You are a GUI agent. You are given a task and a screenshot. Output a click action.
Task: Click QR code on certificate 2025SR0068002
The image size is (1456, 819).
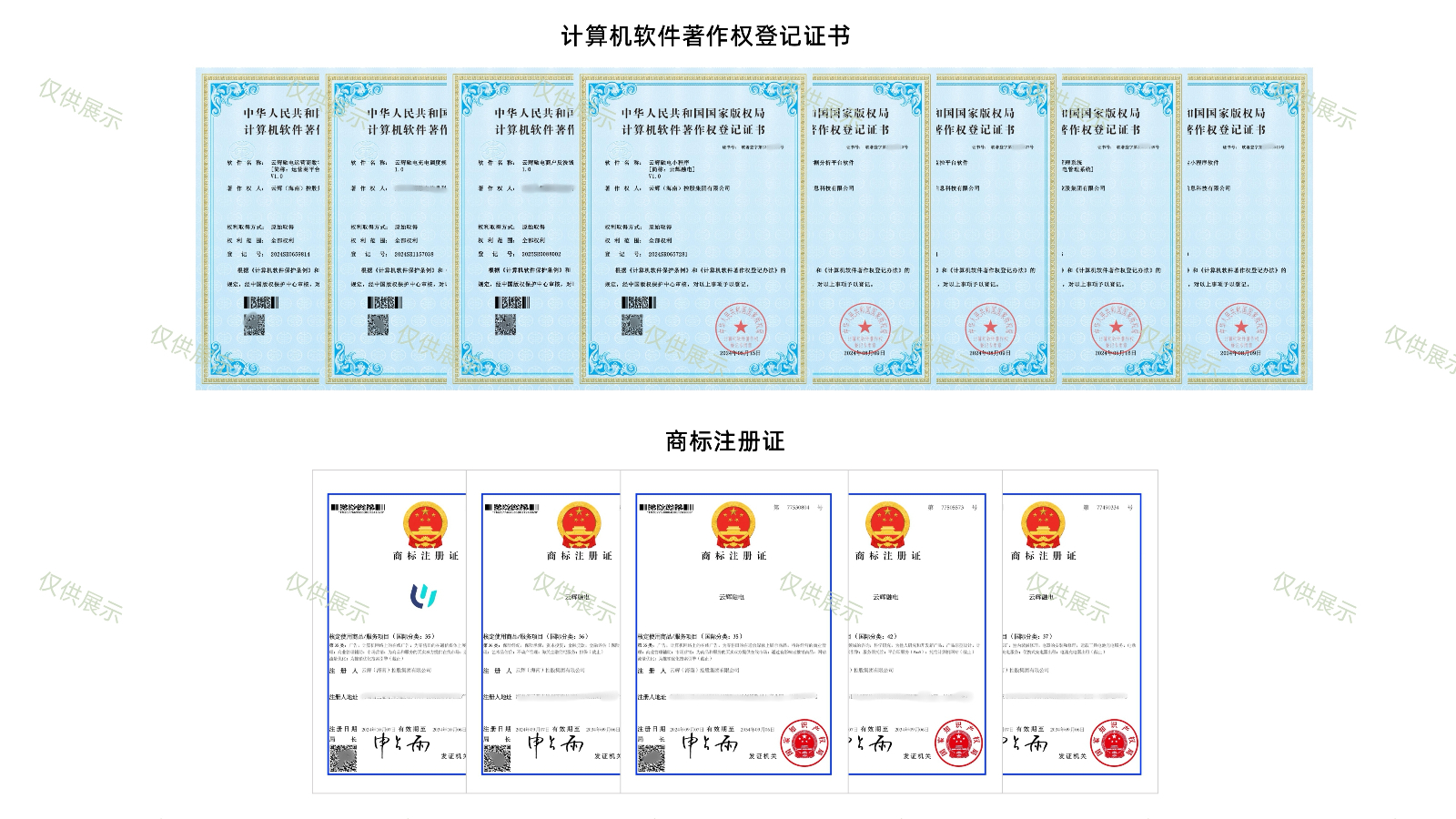[x=505, y=325]
